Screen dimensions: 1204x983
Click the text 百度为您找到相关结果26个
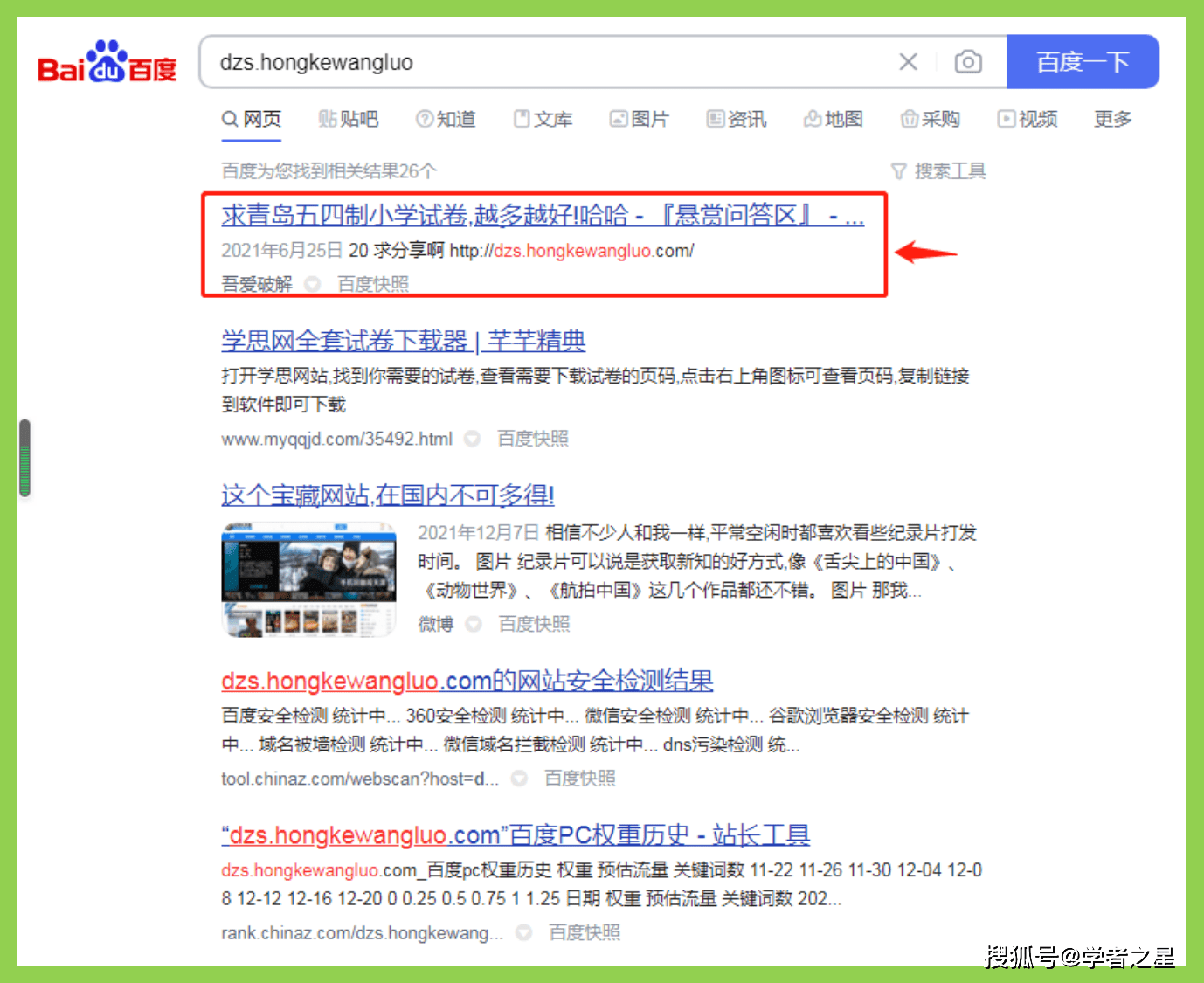(x=329, y=171)
